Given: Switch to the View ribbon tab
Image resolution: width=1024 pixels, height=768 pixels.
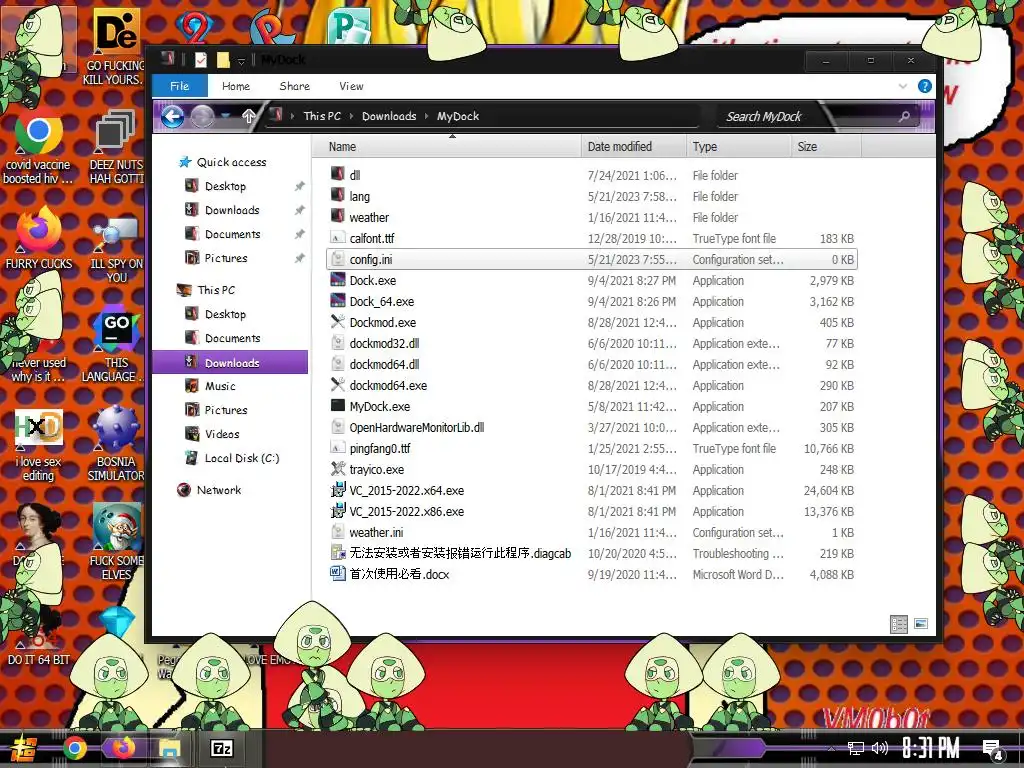Looking at the screenshot, I should pyautogui.click(x=351, y=86).
